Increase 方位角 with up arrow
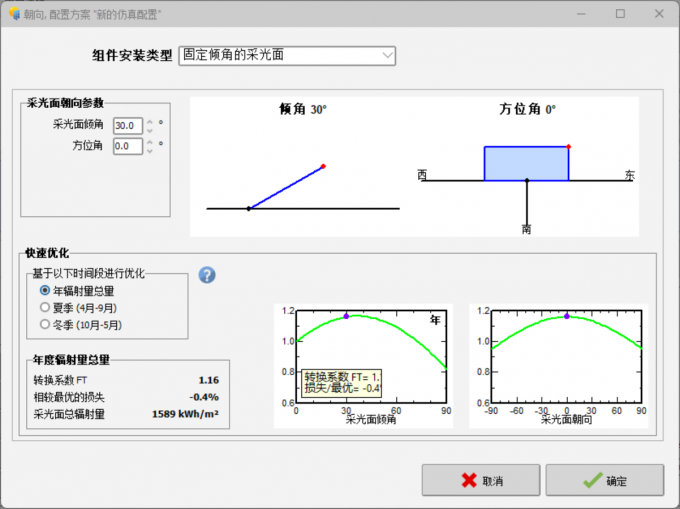The height and width of the screenshot is (509, 680). [150, 142]
